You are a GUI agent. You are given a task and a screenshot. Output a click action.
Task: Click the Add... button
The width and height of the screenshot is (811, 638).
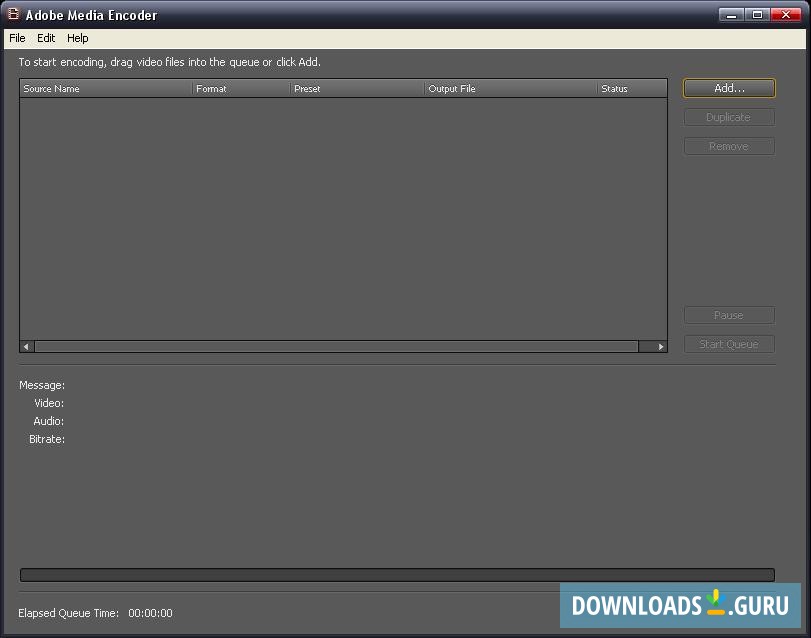[x=729, y=88]
